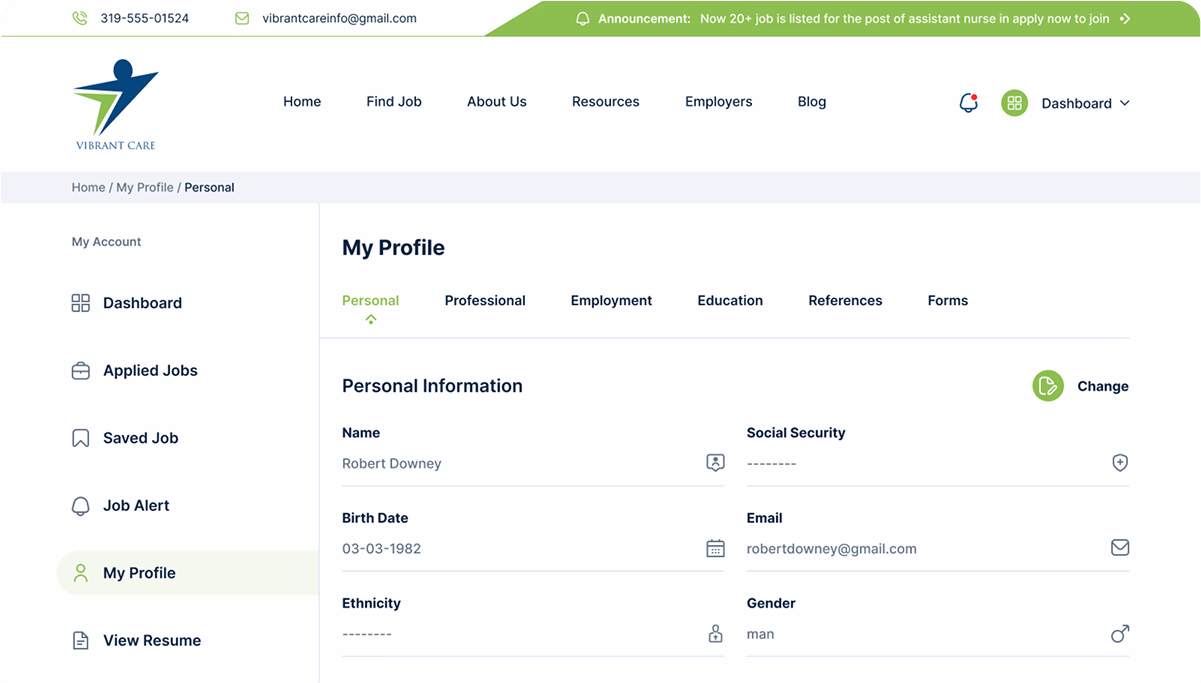Open View Resume from the sidebar
1201x683 pixels.
pos(151,640)
